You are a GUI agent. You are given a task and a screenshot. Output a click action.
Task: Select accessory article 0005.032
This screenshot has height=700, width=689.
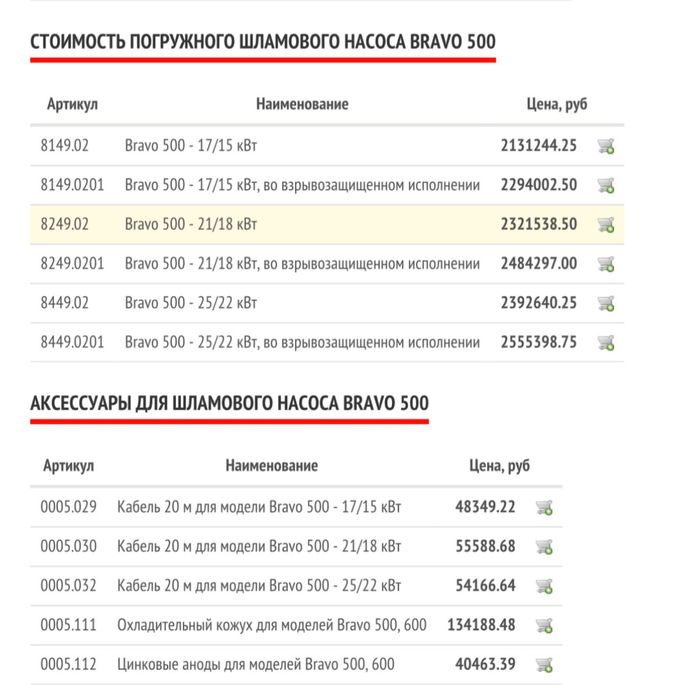click(68, 586)
